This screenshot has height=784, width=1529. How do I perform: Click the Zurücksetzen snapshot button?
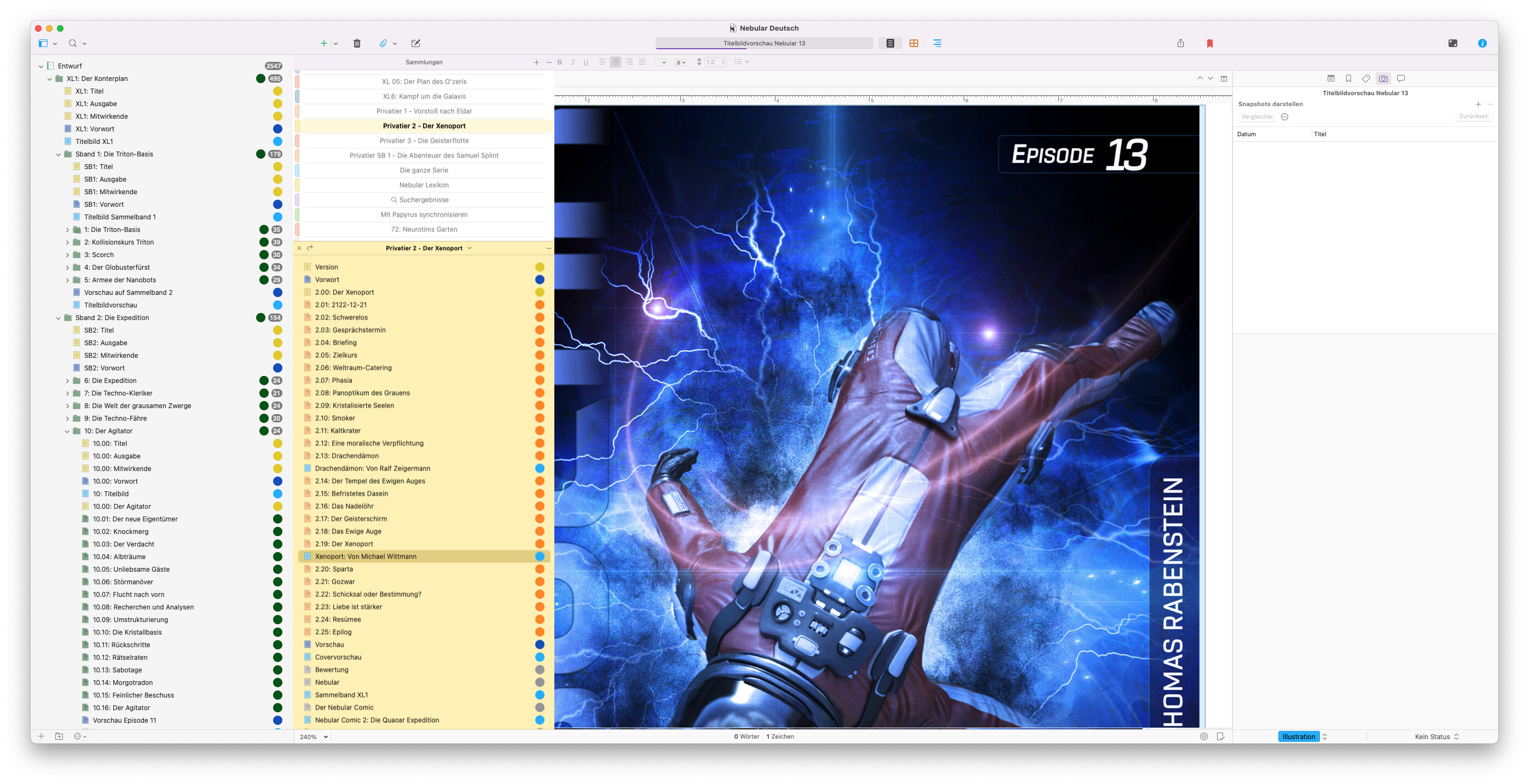click(x=1474, y=117)
